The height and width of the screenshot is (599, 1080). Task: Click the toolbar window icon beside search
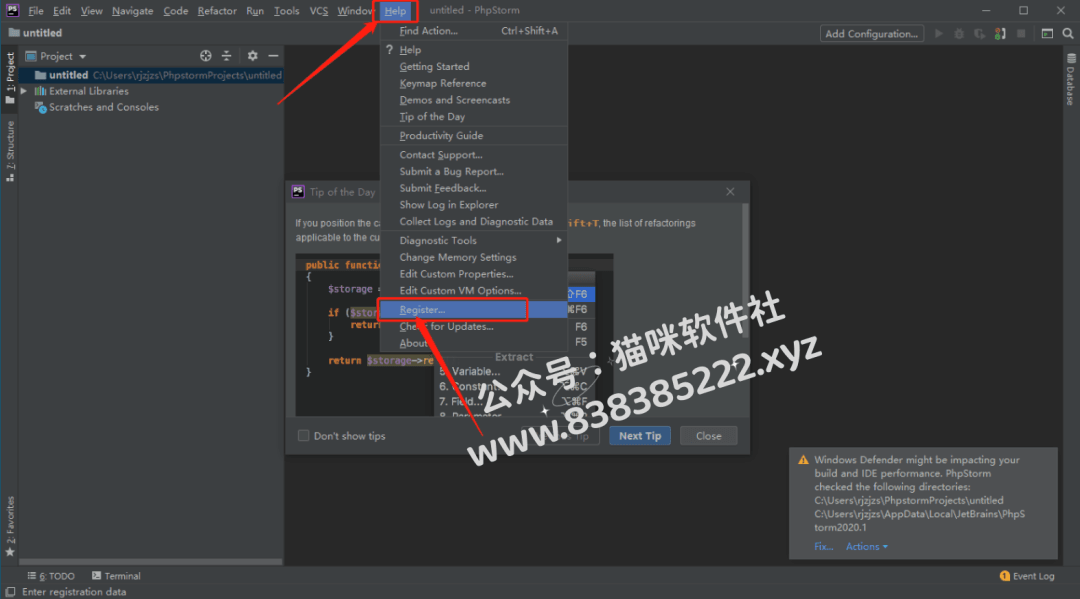click(1047, 33)
